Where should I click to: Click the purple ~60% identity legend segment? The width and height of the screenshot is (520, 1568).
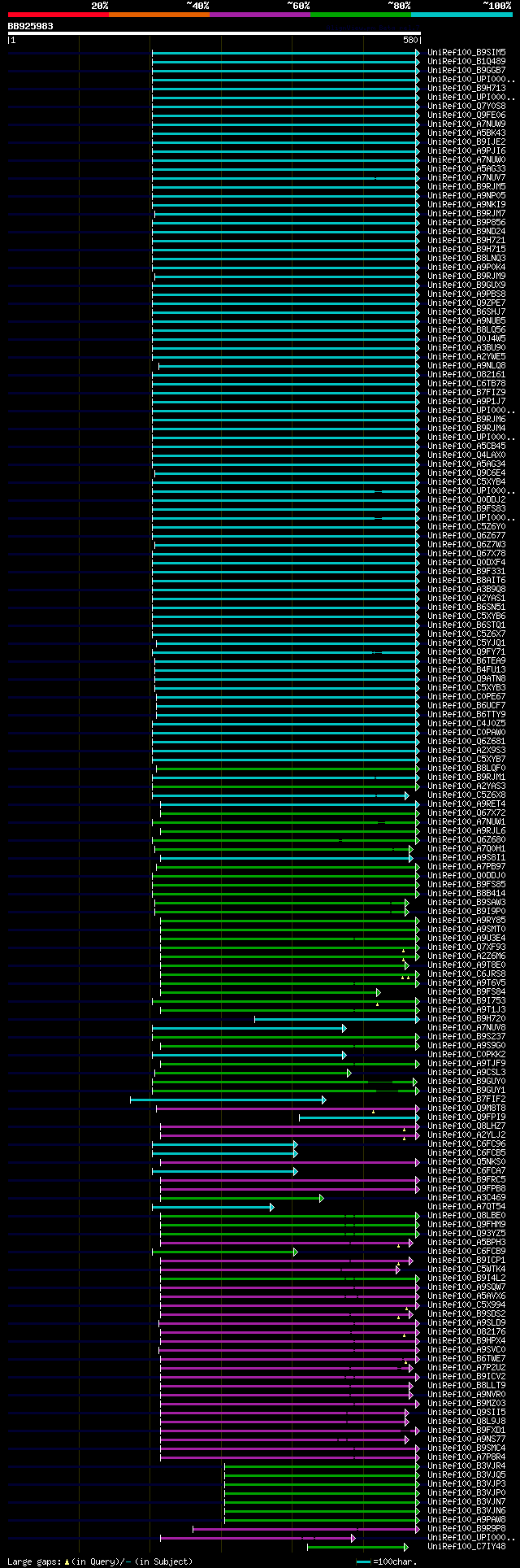[259, 15]
